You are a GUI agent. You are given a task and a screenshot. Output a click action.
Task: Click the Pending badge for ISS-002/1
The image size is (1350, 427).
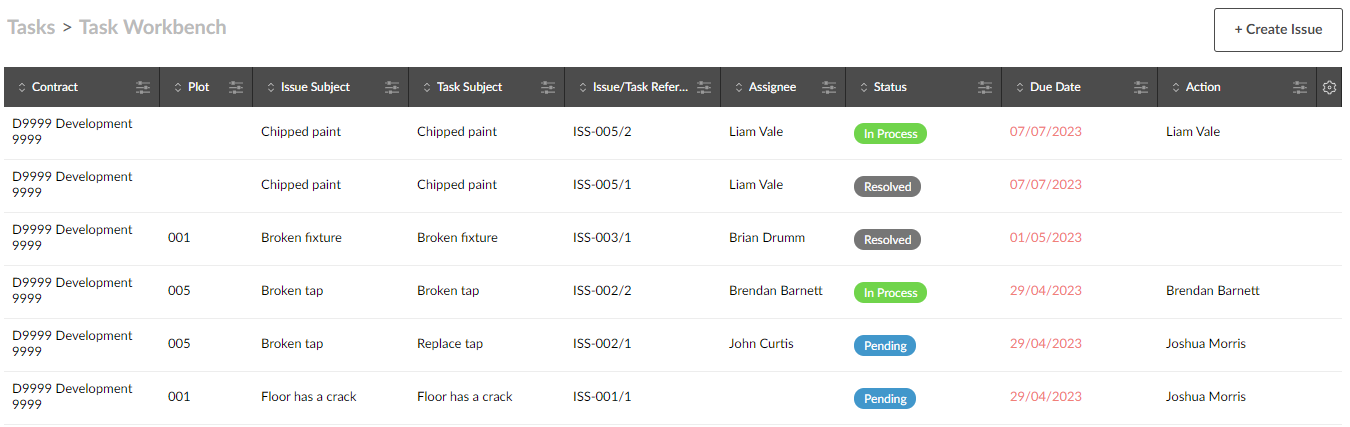pyautogui.click(x=885, y=346)
